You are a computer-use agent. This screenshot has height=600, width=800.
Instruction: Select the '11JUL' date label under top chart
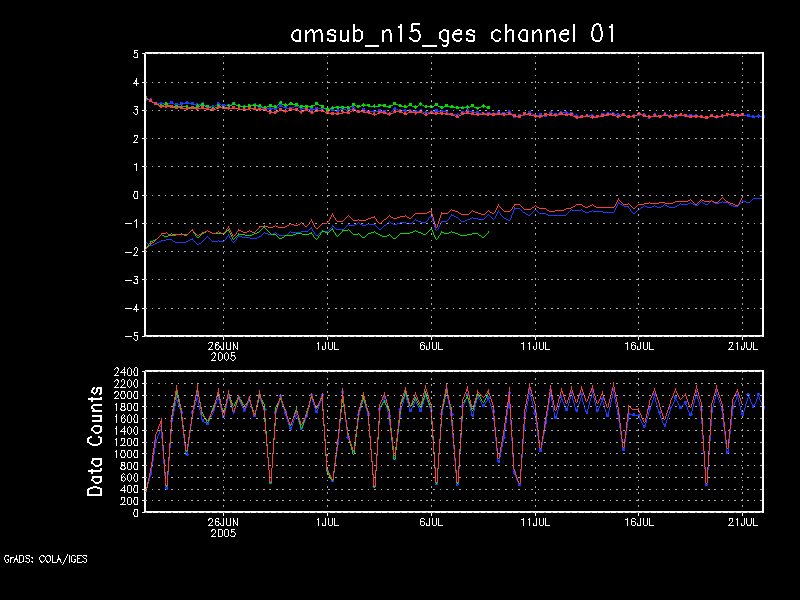pos(535,345)
